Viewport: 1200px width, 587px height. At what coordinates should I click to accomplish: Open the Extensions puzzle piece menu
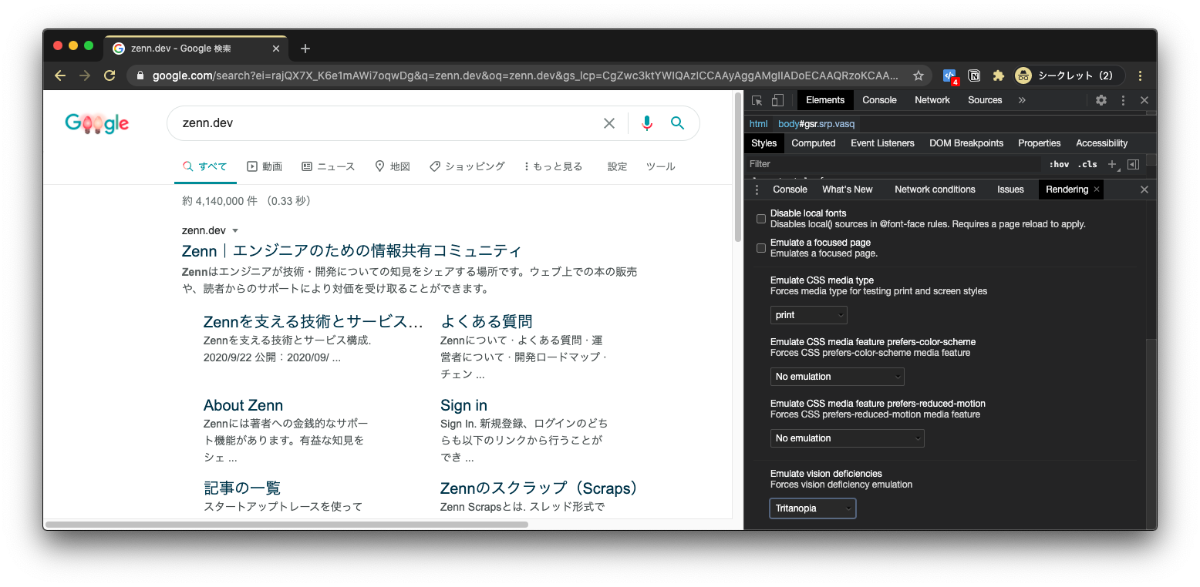[x=998, y=75]
